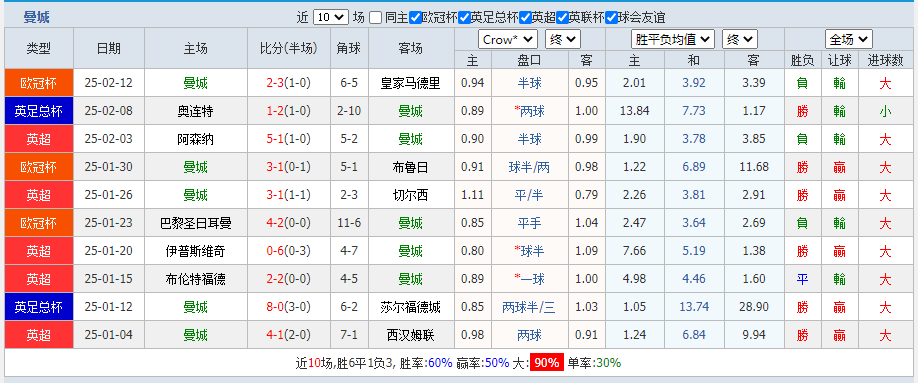Select the away team 皇家马德里
918x383 pixels.
pos(410,83)
